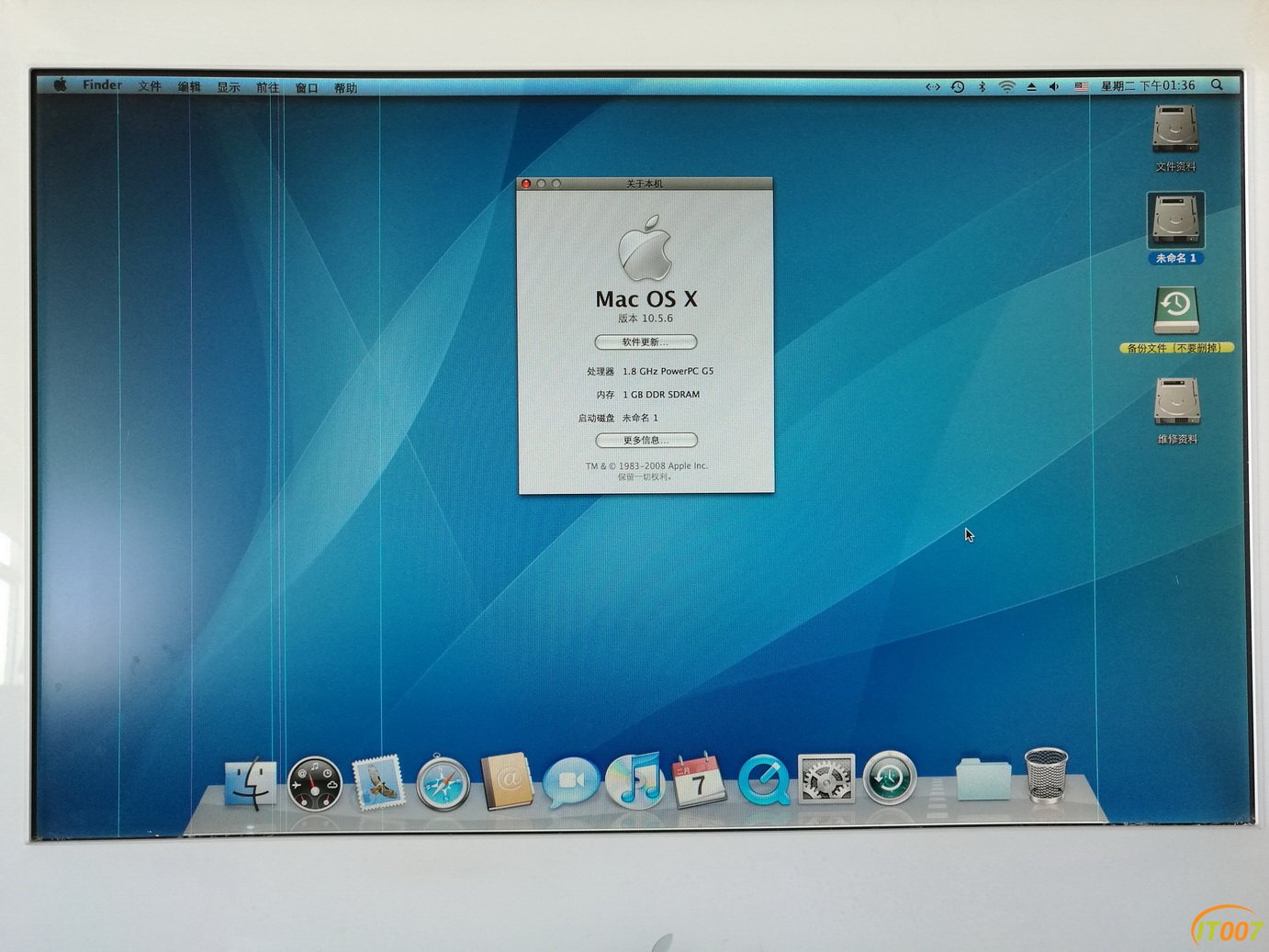
Task: Open Time Machine in the Dock
Action: tap(889, 778)
